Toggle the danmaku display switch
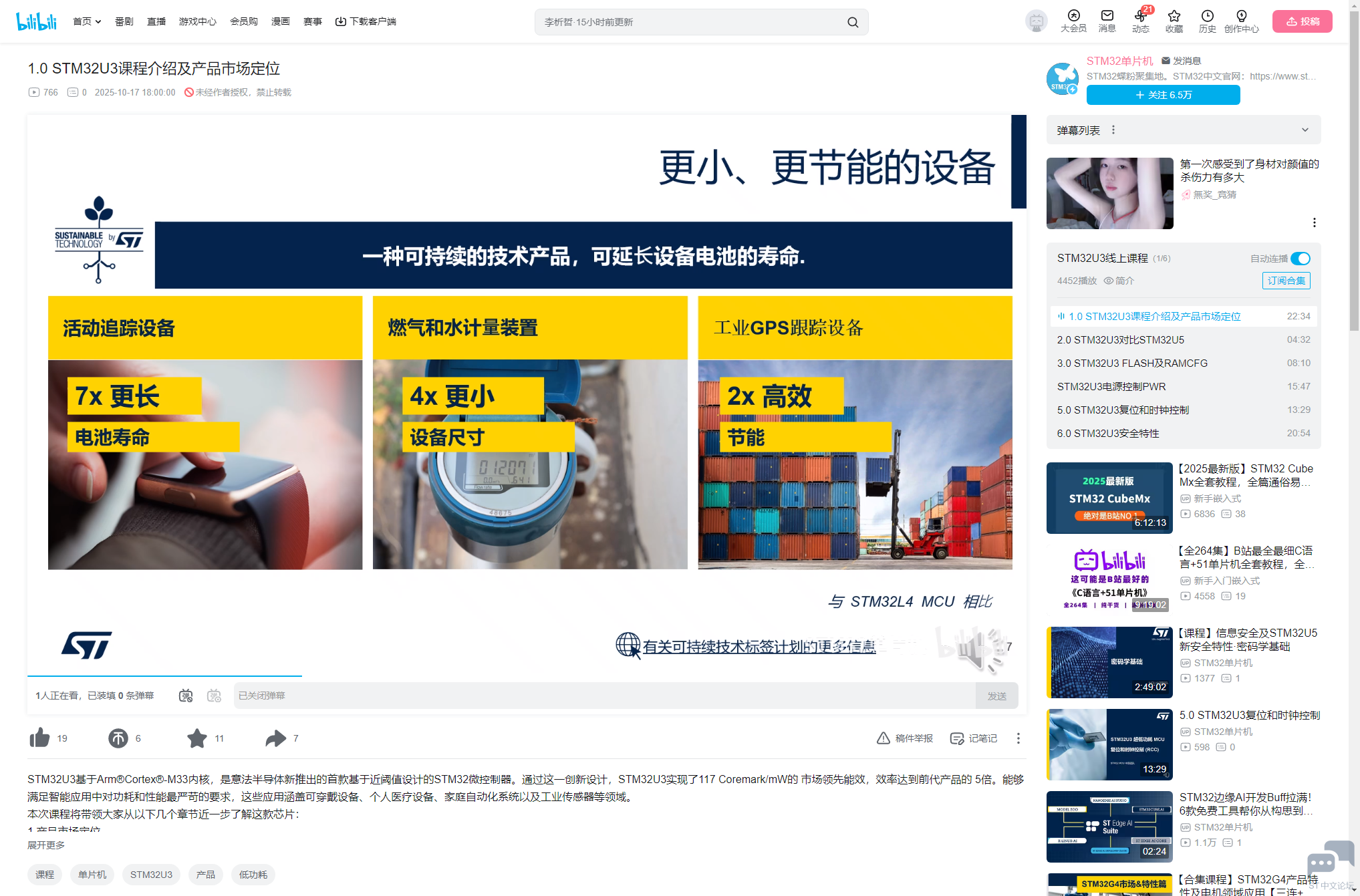 tap(186, 696)
